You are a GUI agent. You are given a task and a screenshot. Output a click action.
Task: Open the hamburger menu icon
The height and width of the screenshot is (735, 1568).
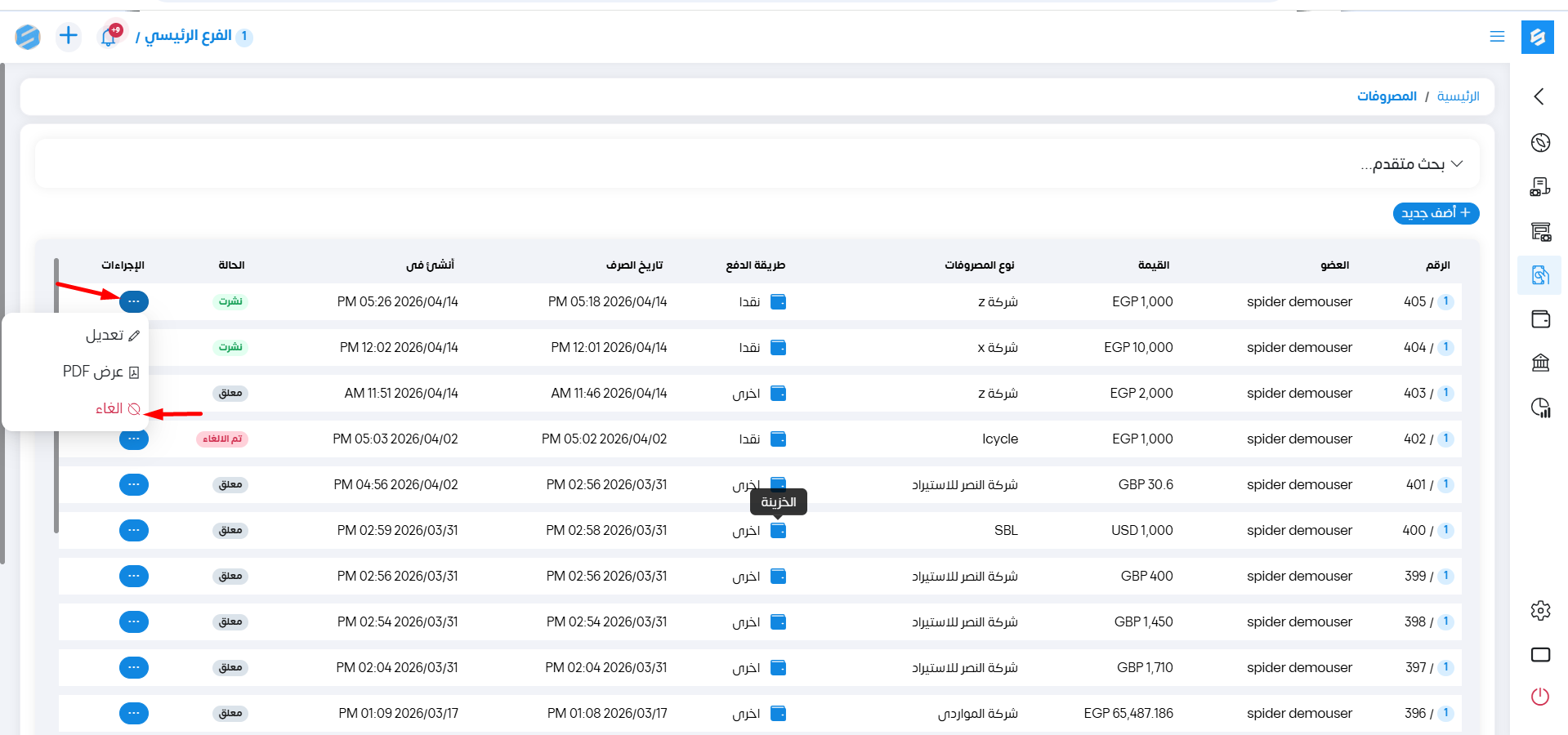(1497, 37)
